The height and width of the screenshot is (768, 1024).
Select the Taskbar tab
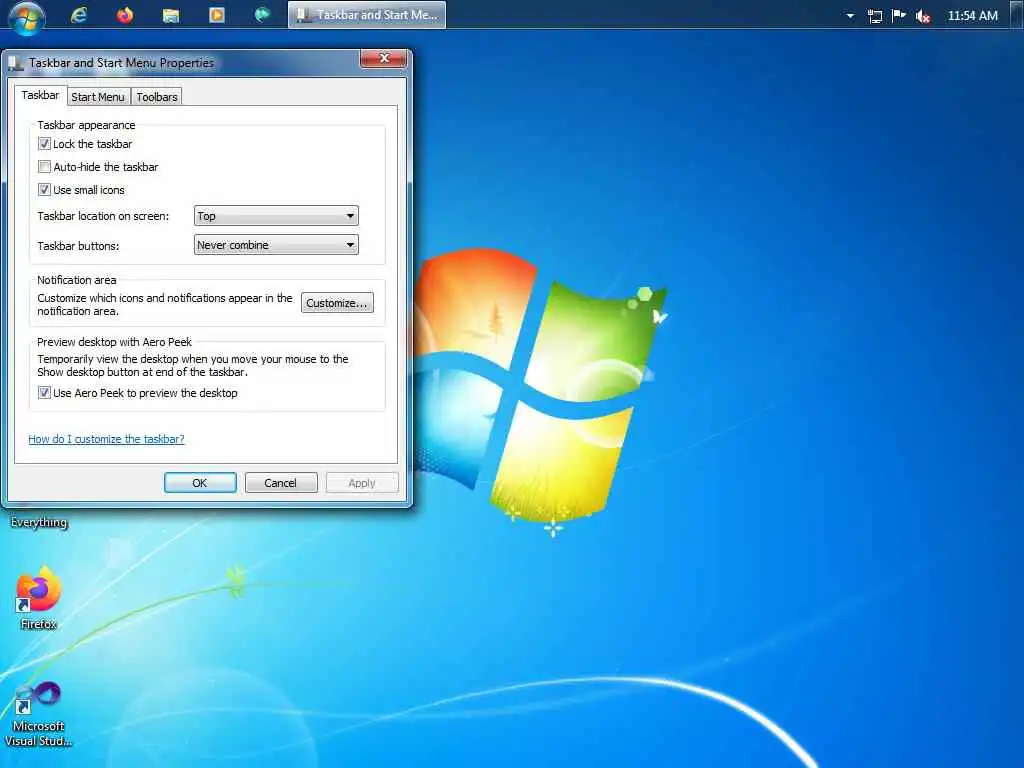point(40,95)
